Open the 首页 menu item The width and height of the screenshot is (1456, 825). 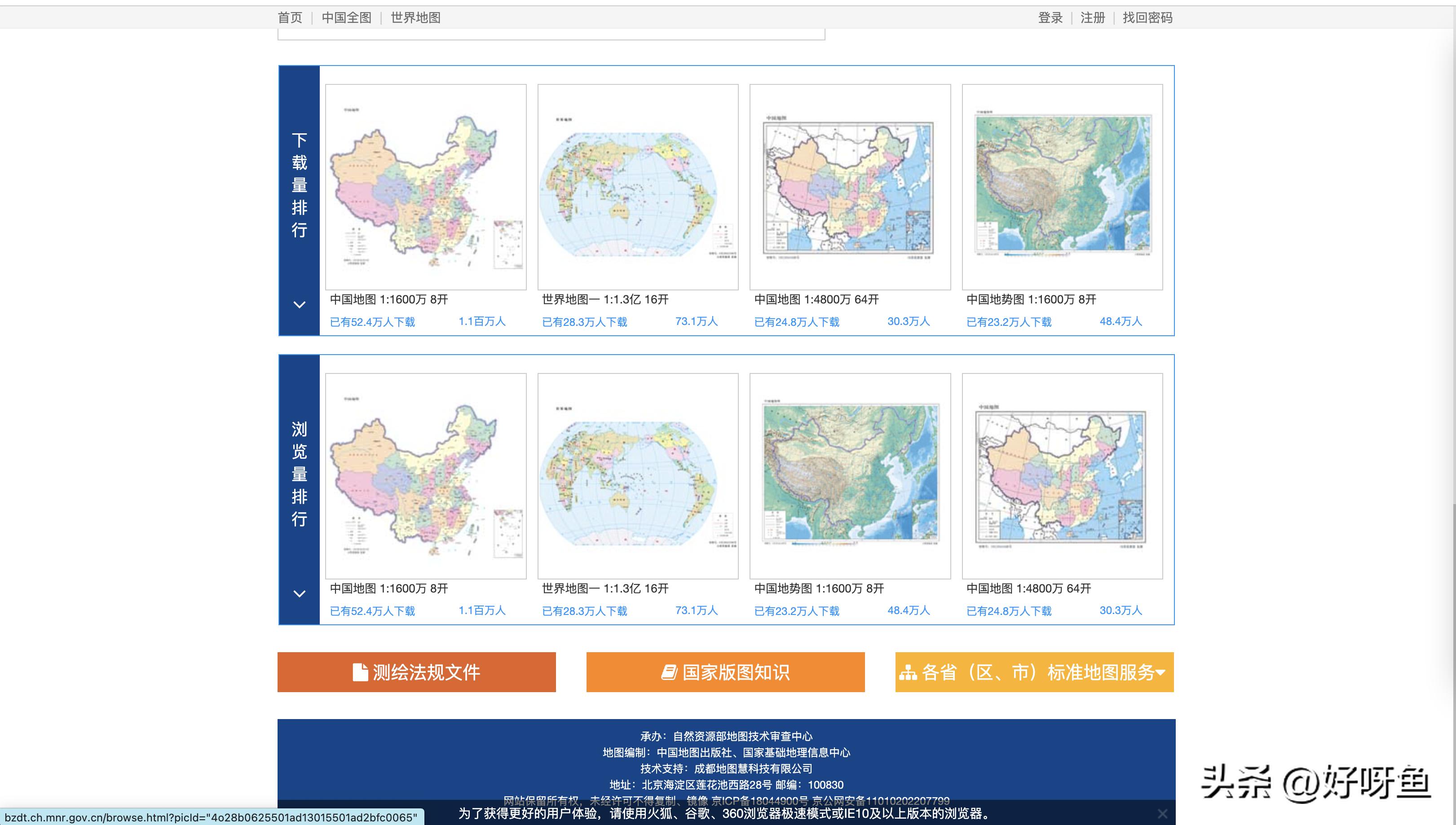tap(290, 18)
